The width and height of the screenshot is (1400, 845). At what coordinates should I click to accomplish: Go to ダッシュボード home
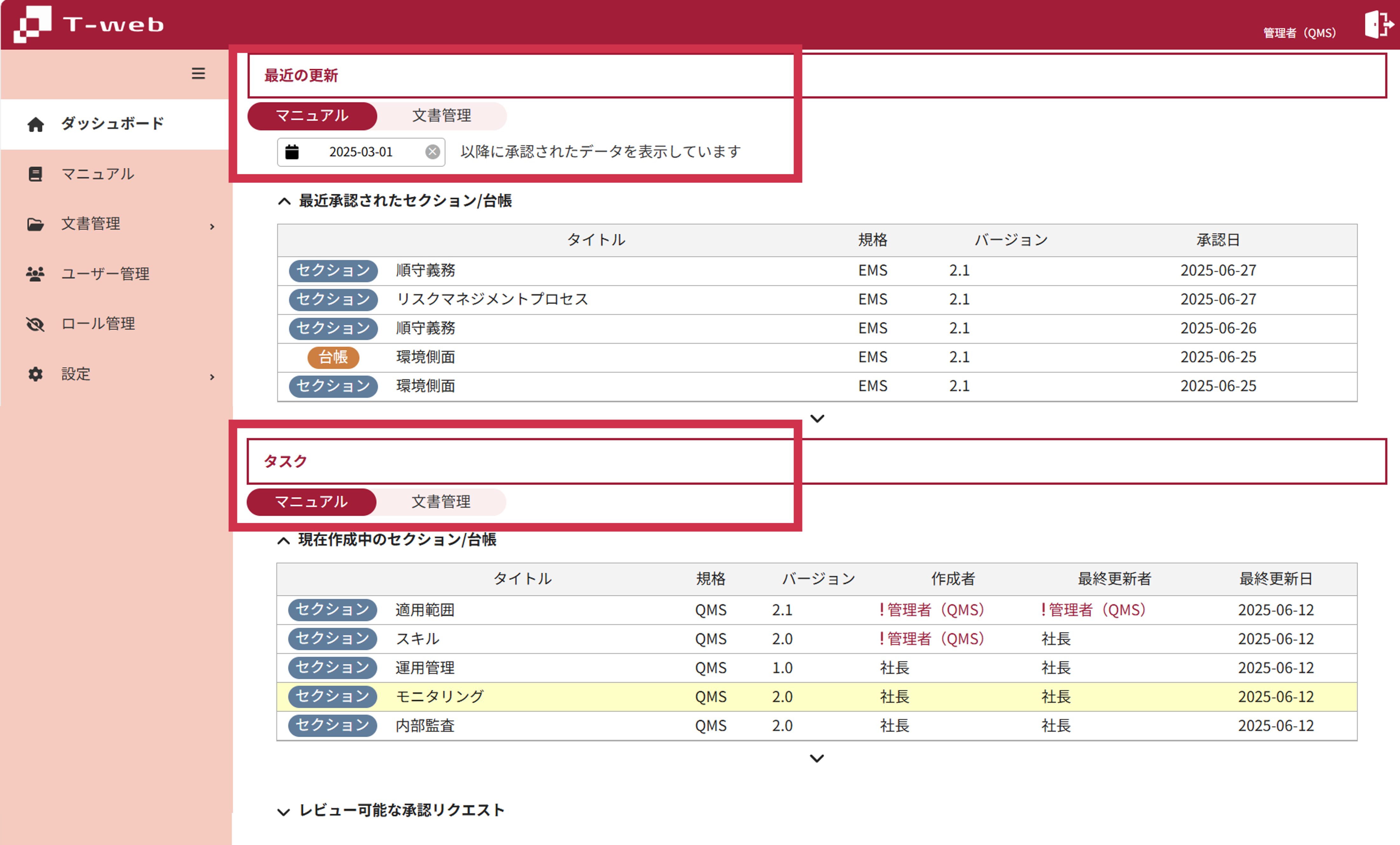(112, 123)
